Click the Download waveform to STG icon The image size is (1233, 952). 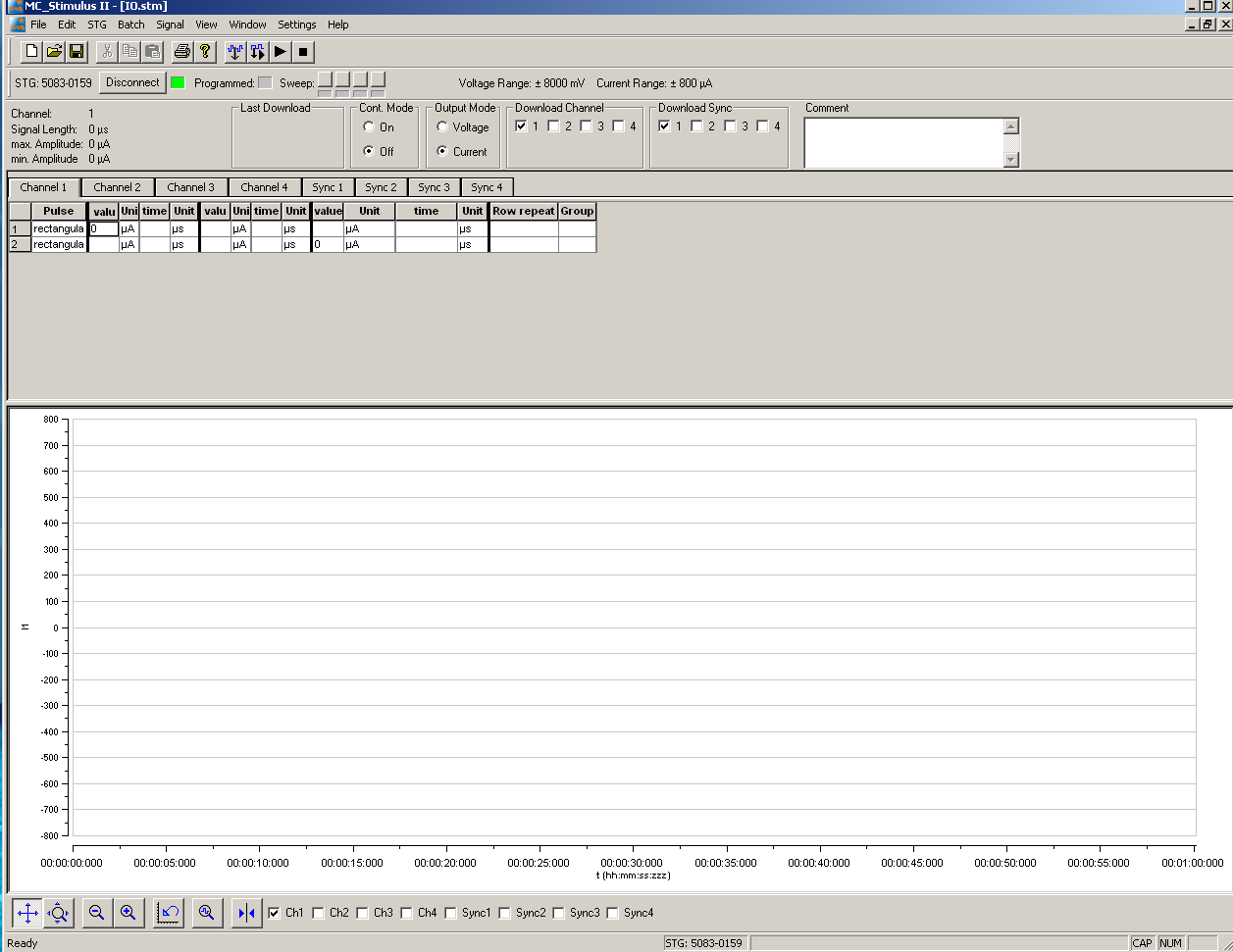(234, 51)
